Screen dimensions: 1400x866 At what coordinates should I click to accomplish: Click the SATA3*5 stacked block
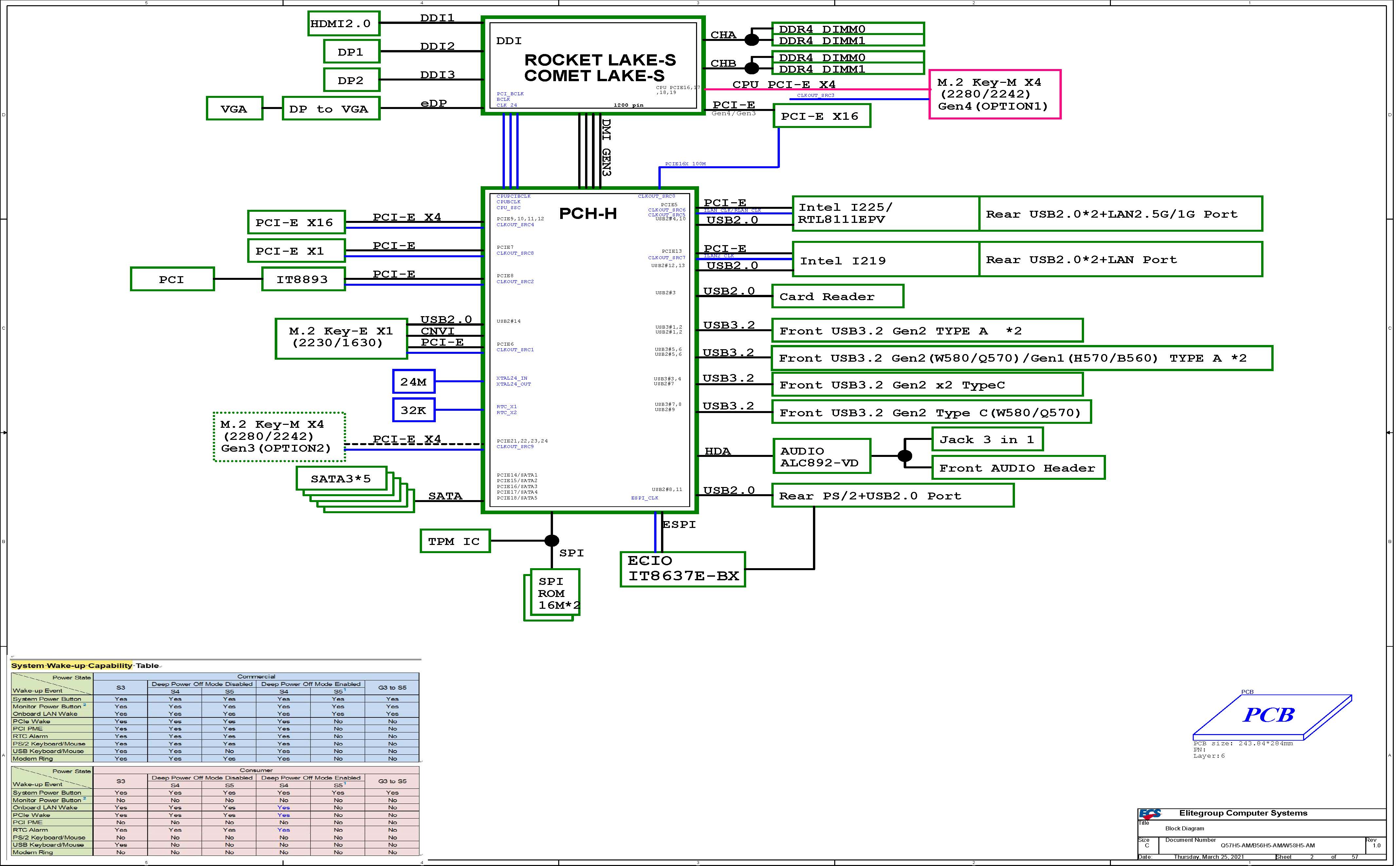341,478
